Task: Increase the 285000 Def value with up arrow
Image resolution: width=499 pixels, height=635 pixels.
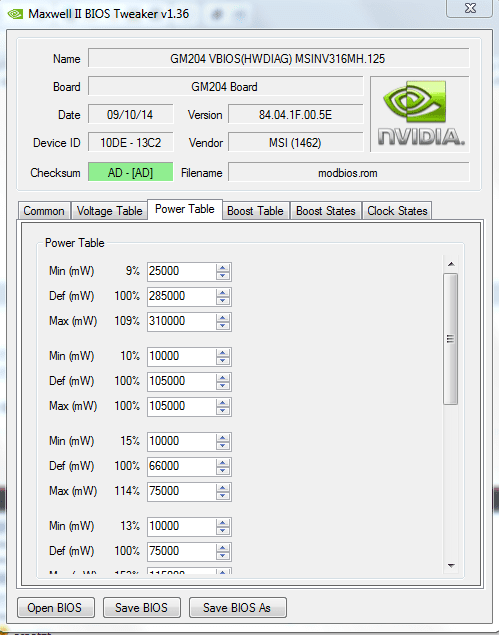Action: 223,292
